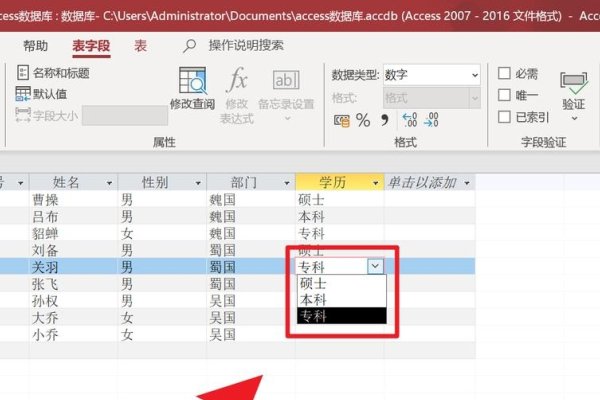Apply currency format icon
The width and height of the screenshot is (600, 400).
pos(341,121)
